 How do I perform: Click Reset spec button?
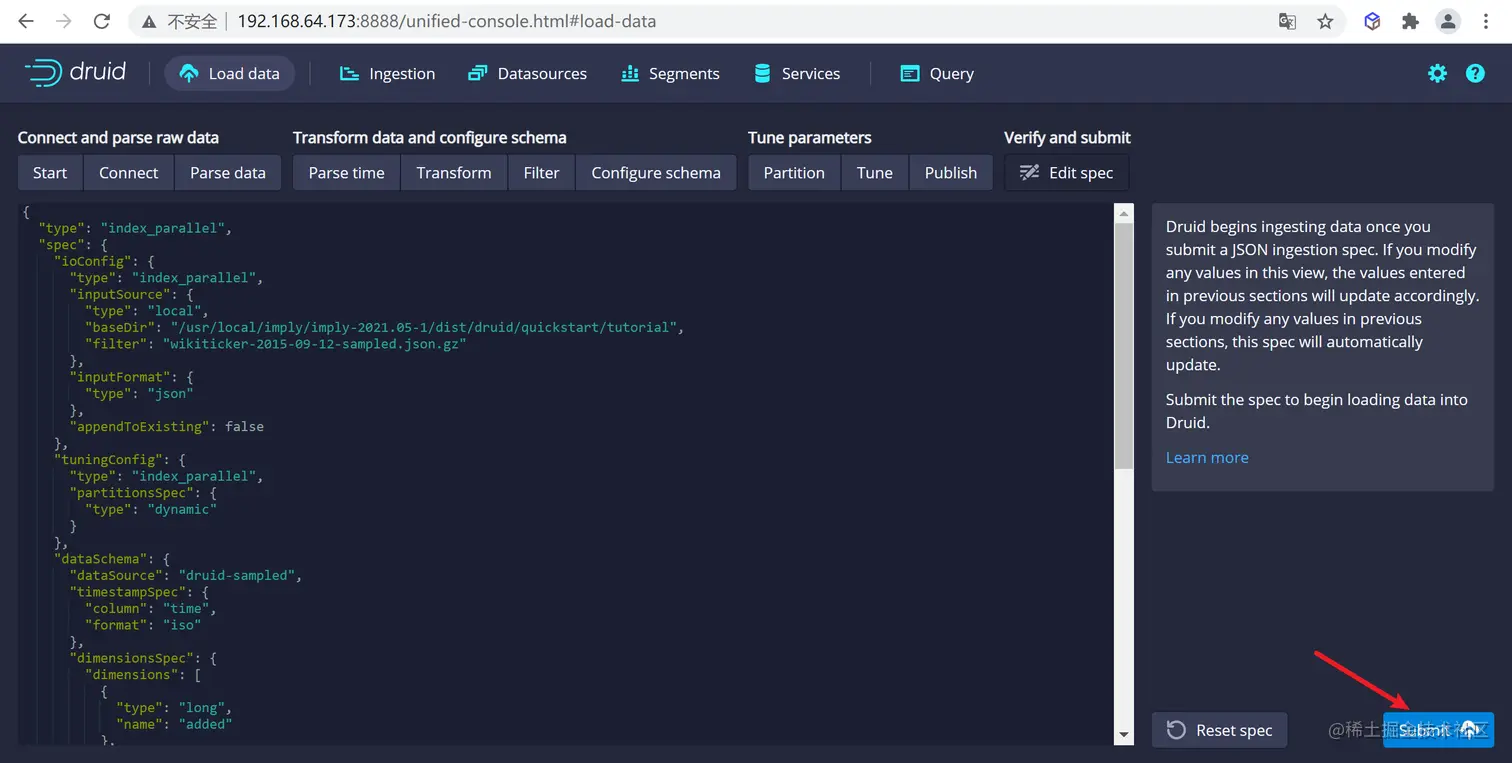point(1220,730)
